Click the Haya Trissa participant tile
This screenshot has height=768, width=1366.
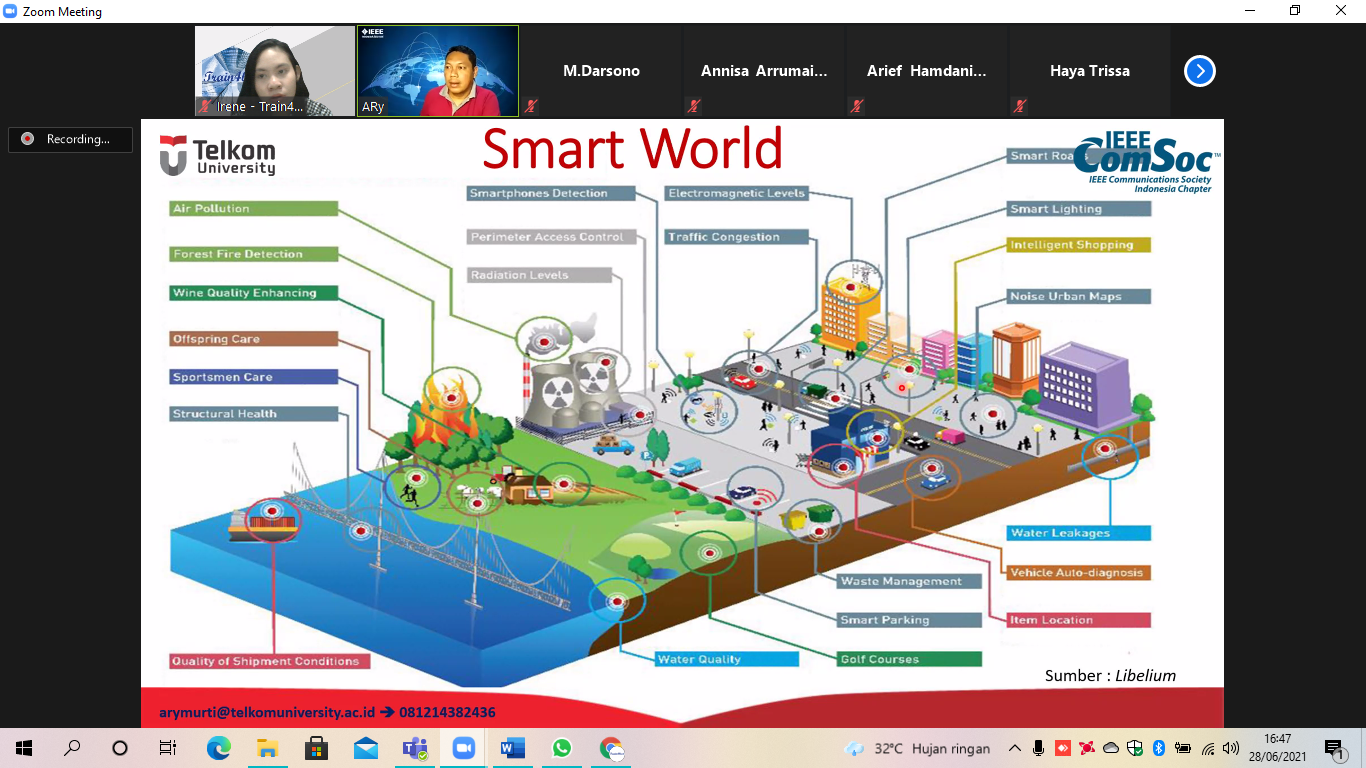coord(1089,71)
